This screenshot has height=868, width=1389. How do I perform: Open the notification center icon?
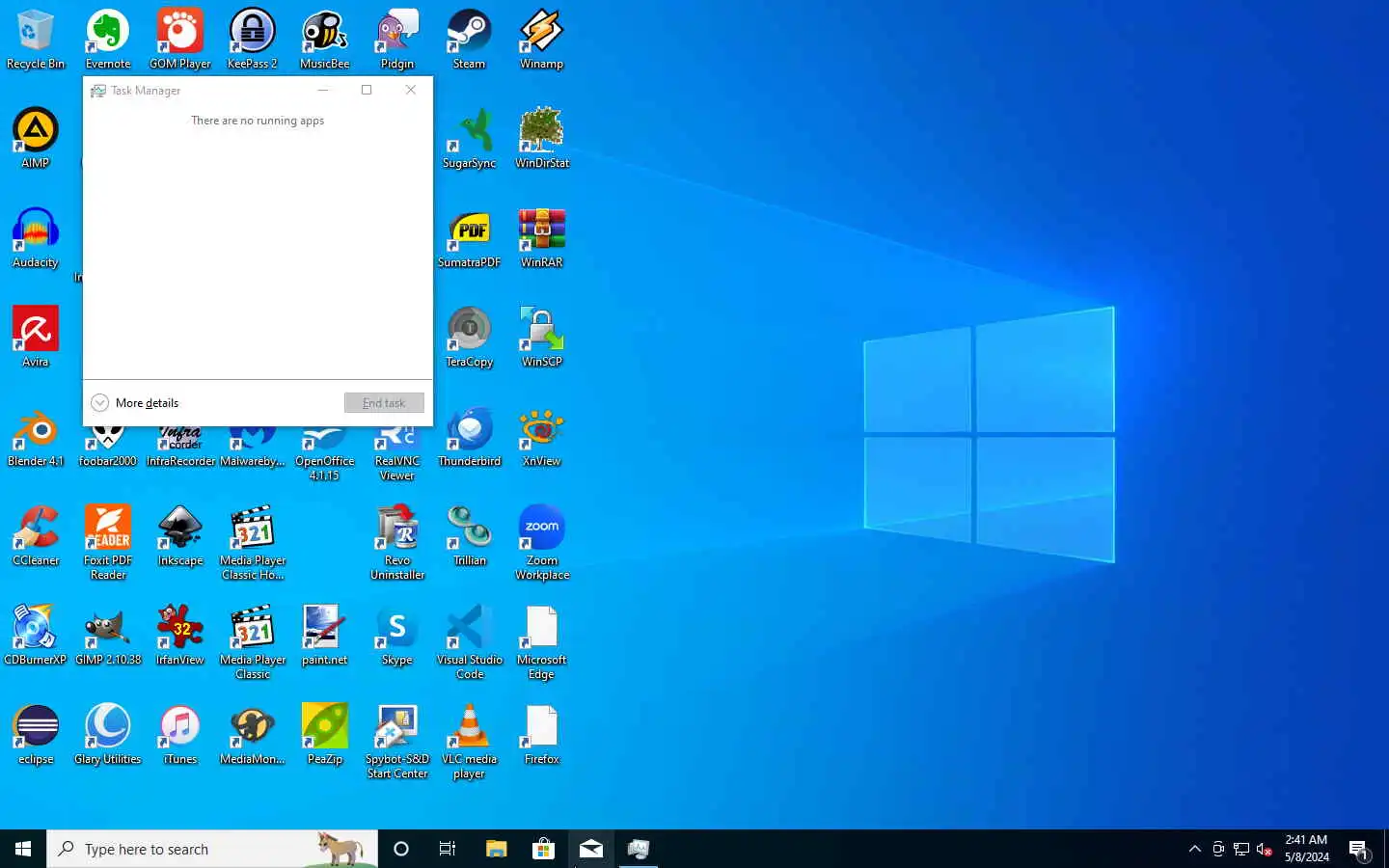(x=1359, y=850)
